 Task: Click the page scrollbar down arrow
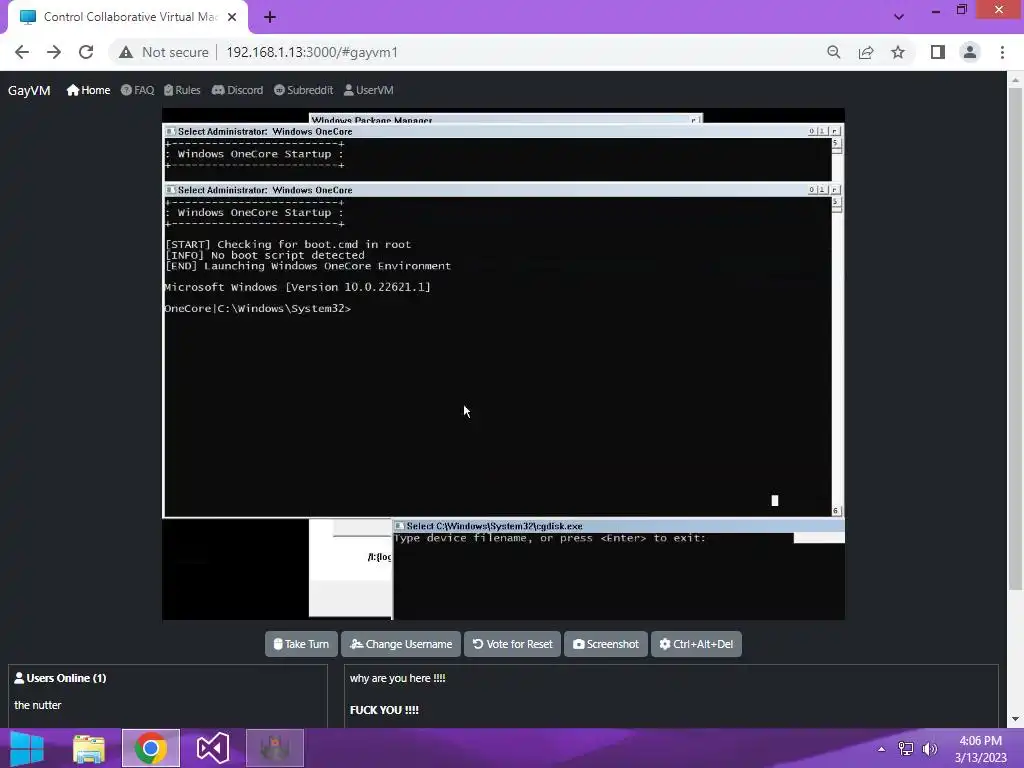[1014, 719]
